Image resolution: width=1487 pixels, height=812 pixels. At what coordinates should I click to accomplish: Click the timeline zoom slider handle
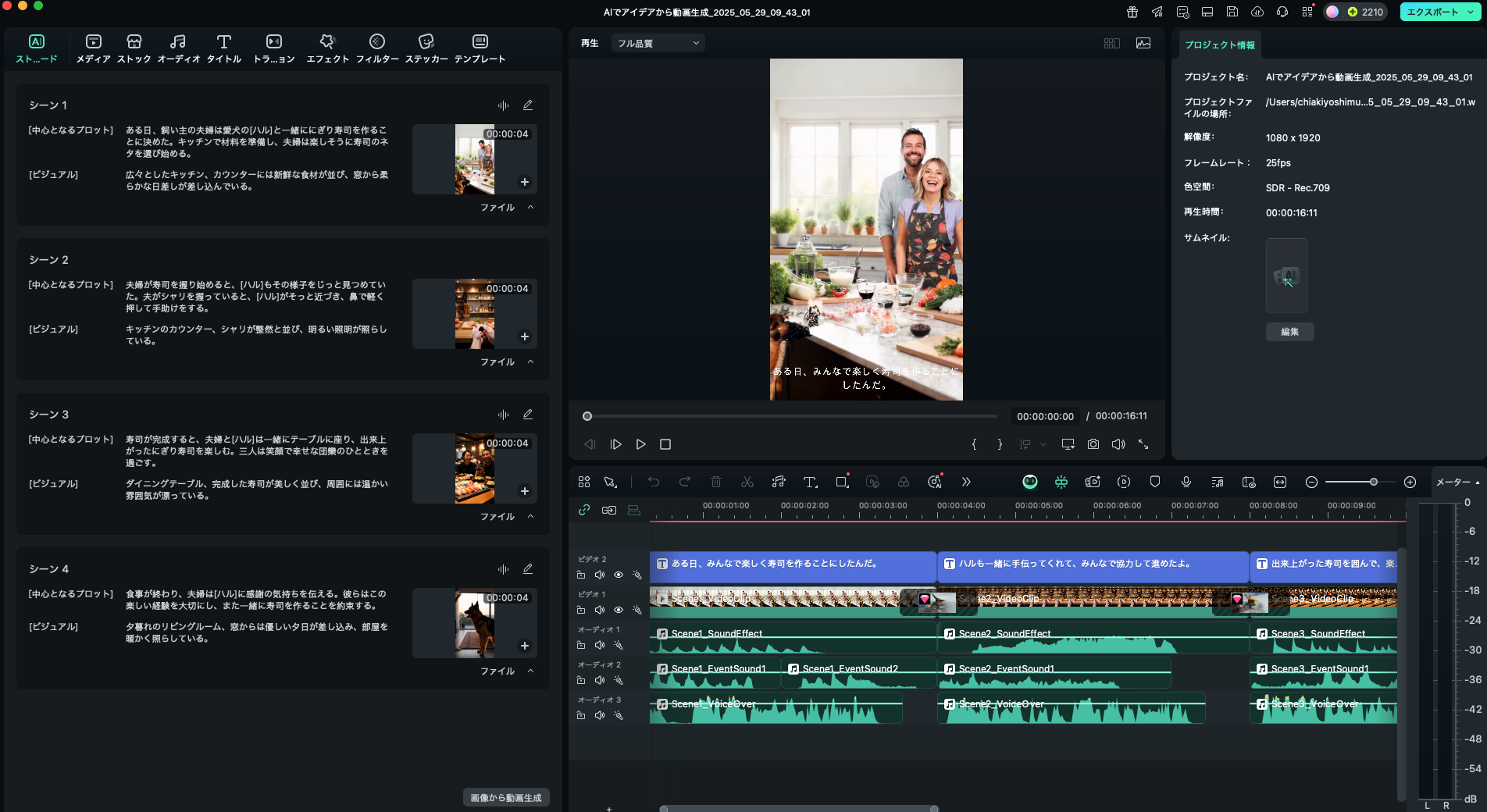(x=1374, y=482)
